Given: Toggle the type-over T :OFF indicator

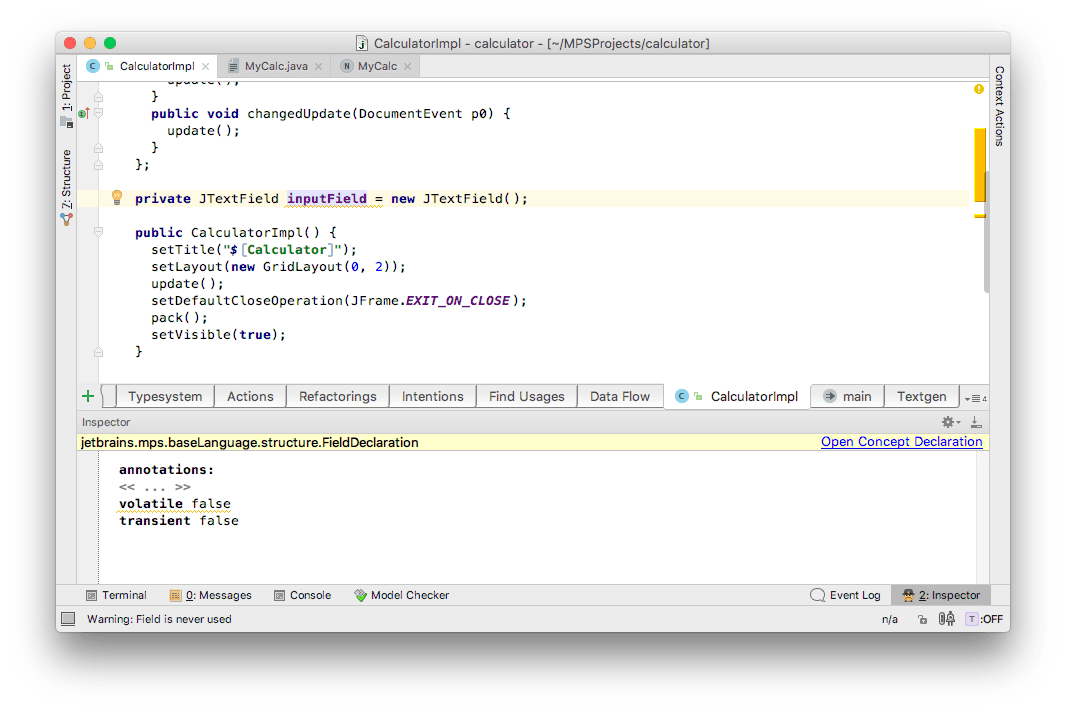Looking at the screenshot, I should [x=984, y=619].
